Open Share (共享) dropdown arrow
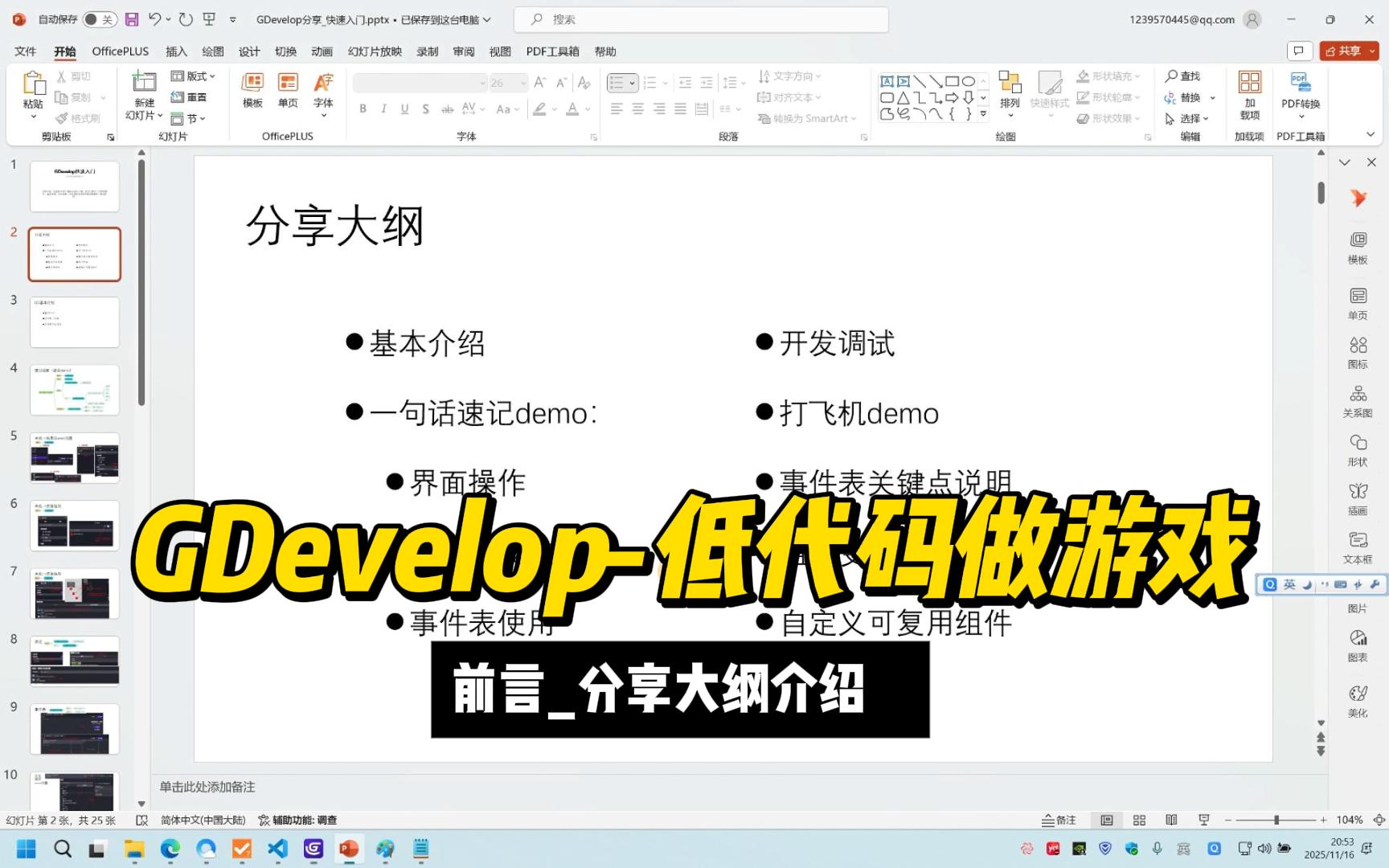 click(x=1372, y=51)
